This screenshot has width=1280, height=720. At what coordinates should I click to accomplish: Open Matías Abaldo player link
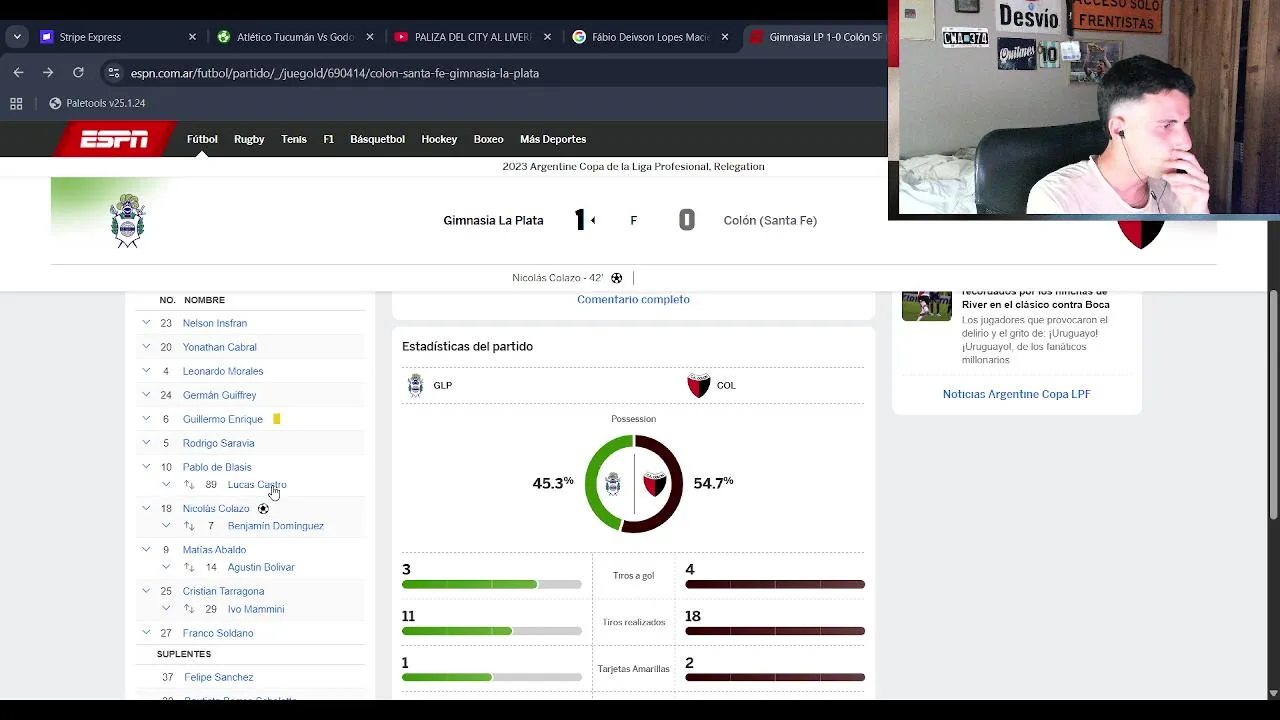[214, 550]
